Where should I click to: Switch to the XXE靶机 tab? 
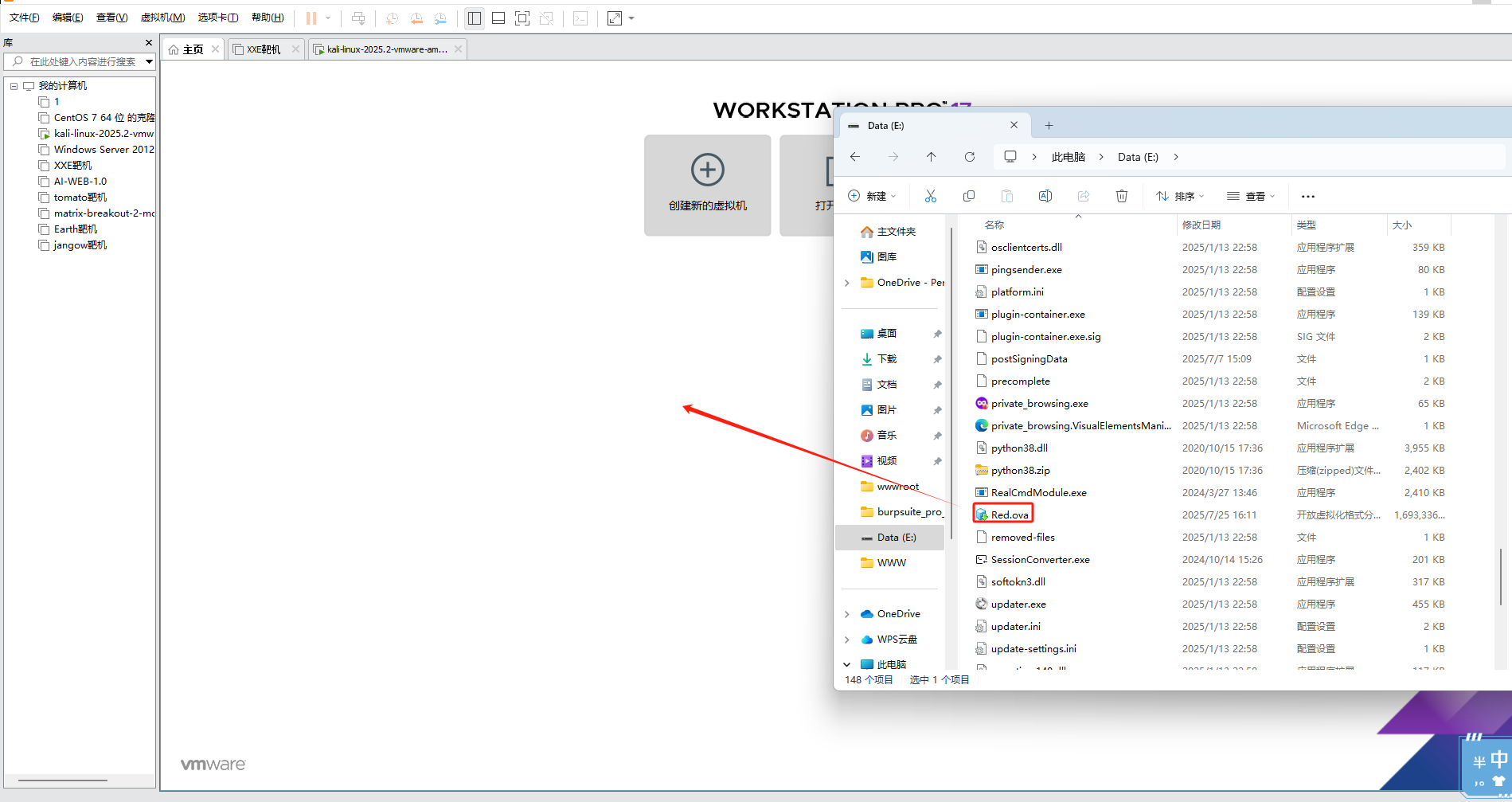(264, 49)
